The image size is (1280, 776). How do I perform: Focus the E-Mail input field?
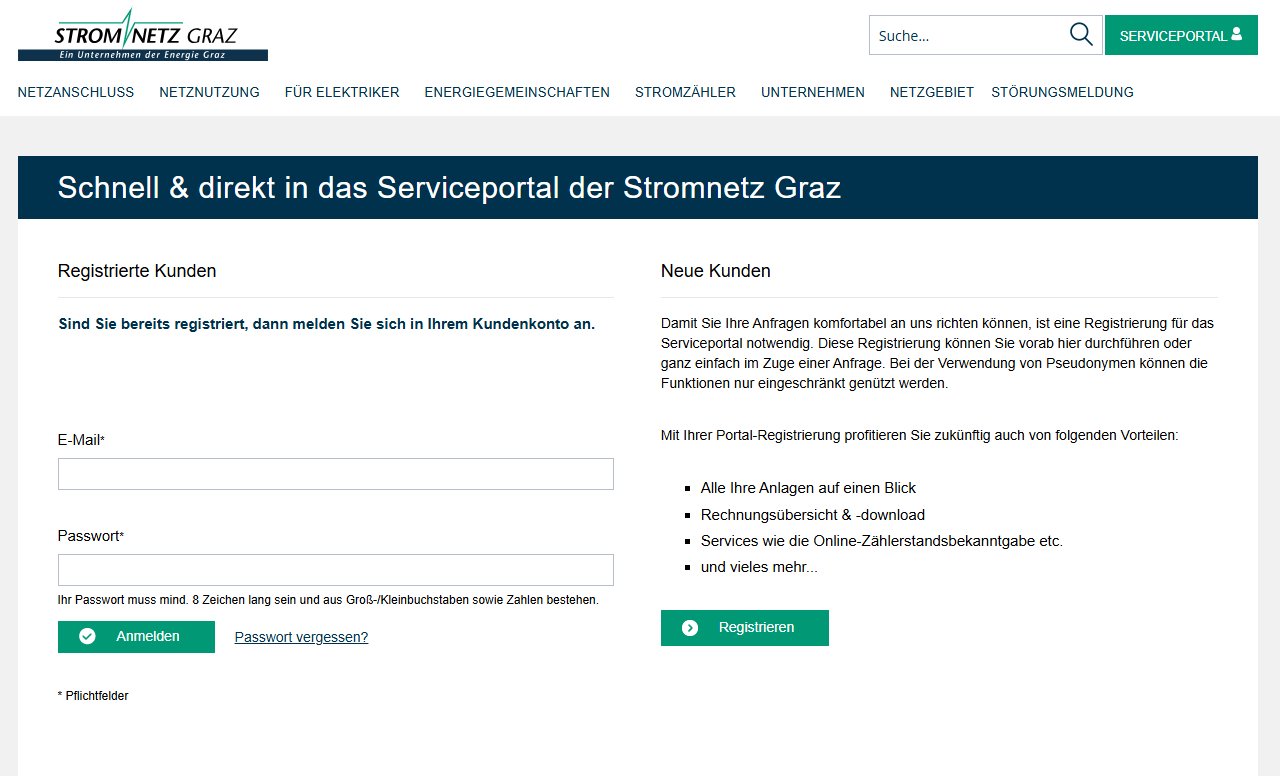(x=336, y=474)
